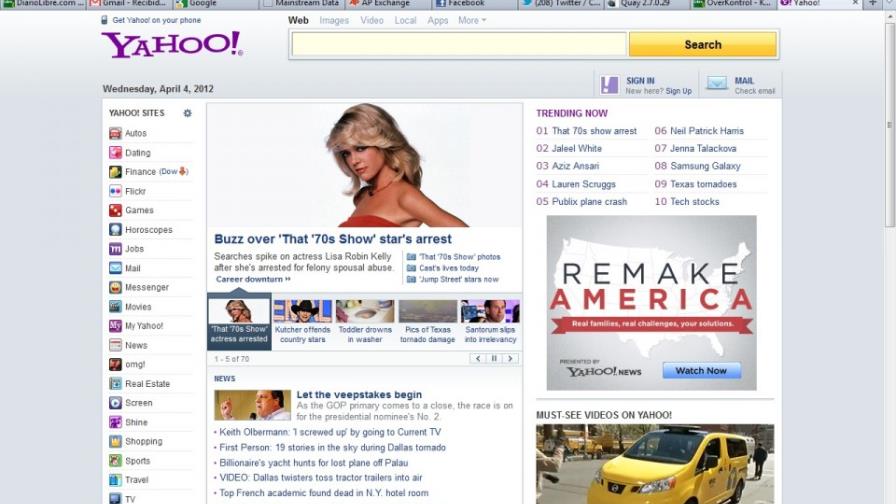Click in the Yahoo search input field

459,45
